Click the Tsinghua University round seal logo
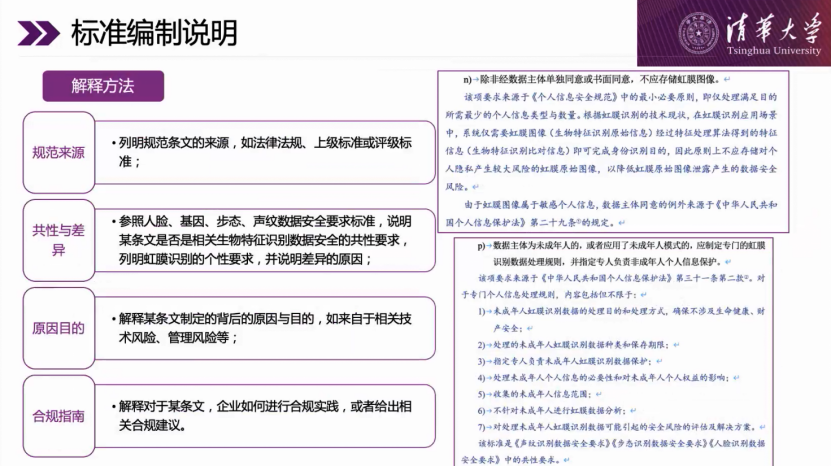 coord(699,33)
